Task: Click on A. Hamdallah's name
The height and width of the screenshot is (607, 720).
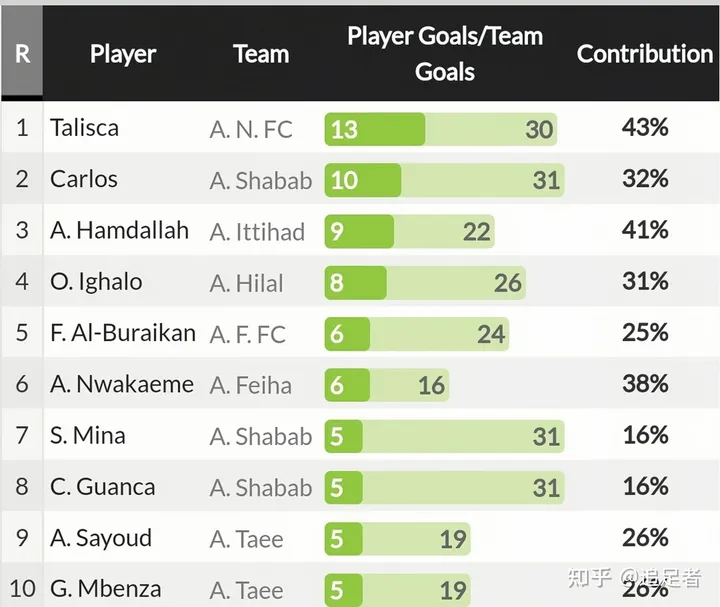Action: [119, 231]
